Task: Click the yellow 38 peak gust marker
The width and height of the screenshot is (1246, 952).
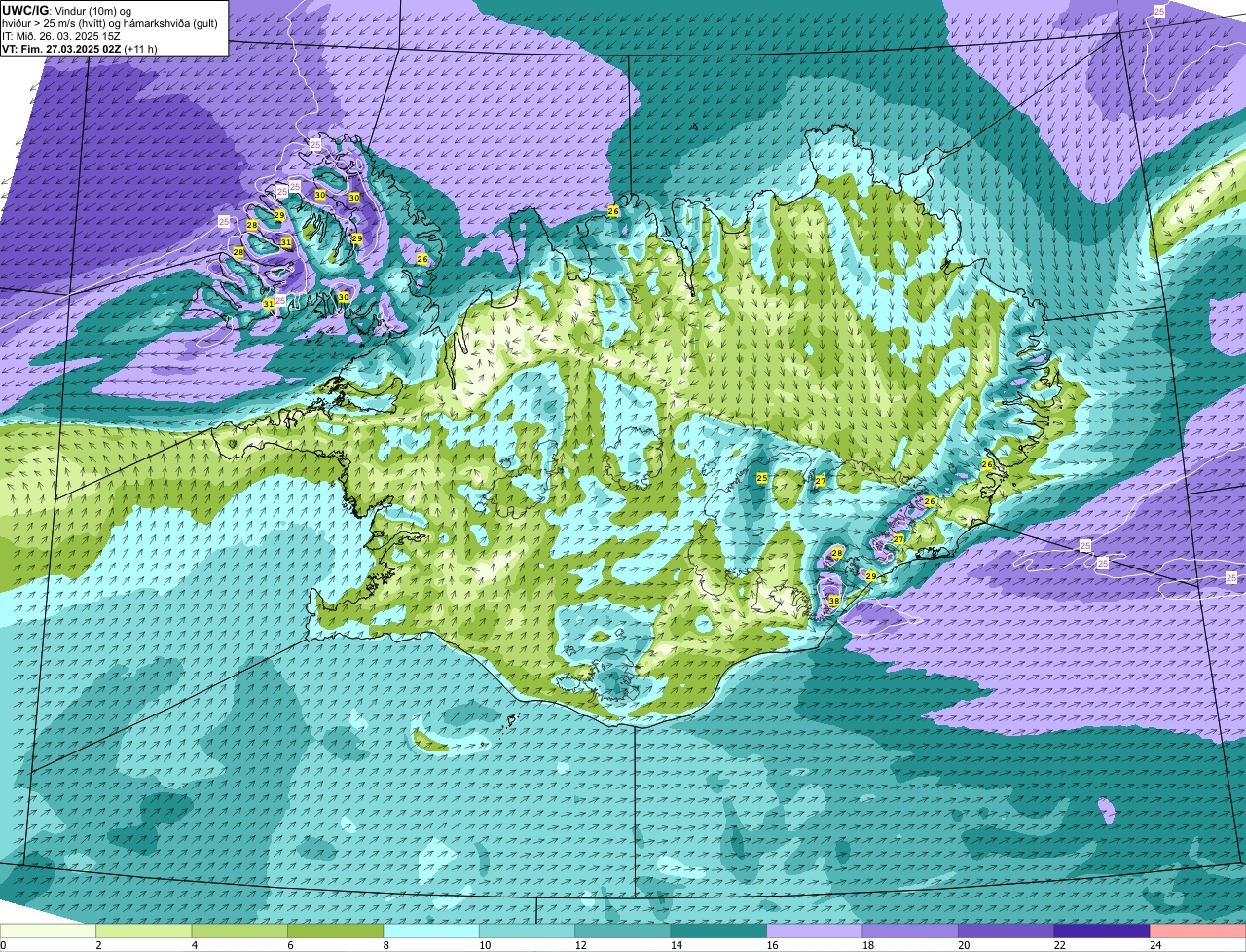Action: coord(834,602)
